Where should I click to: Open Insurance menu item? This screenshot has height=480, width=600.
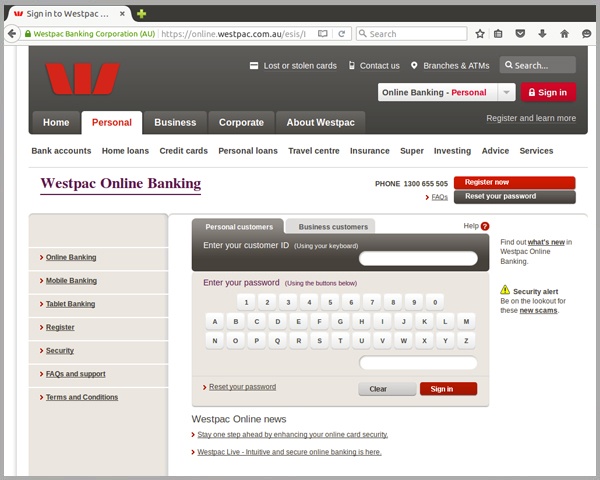pyautogui.click(x=370, y=151)
